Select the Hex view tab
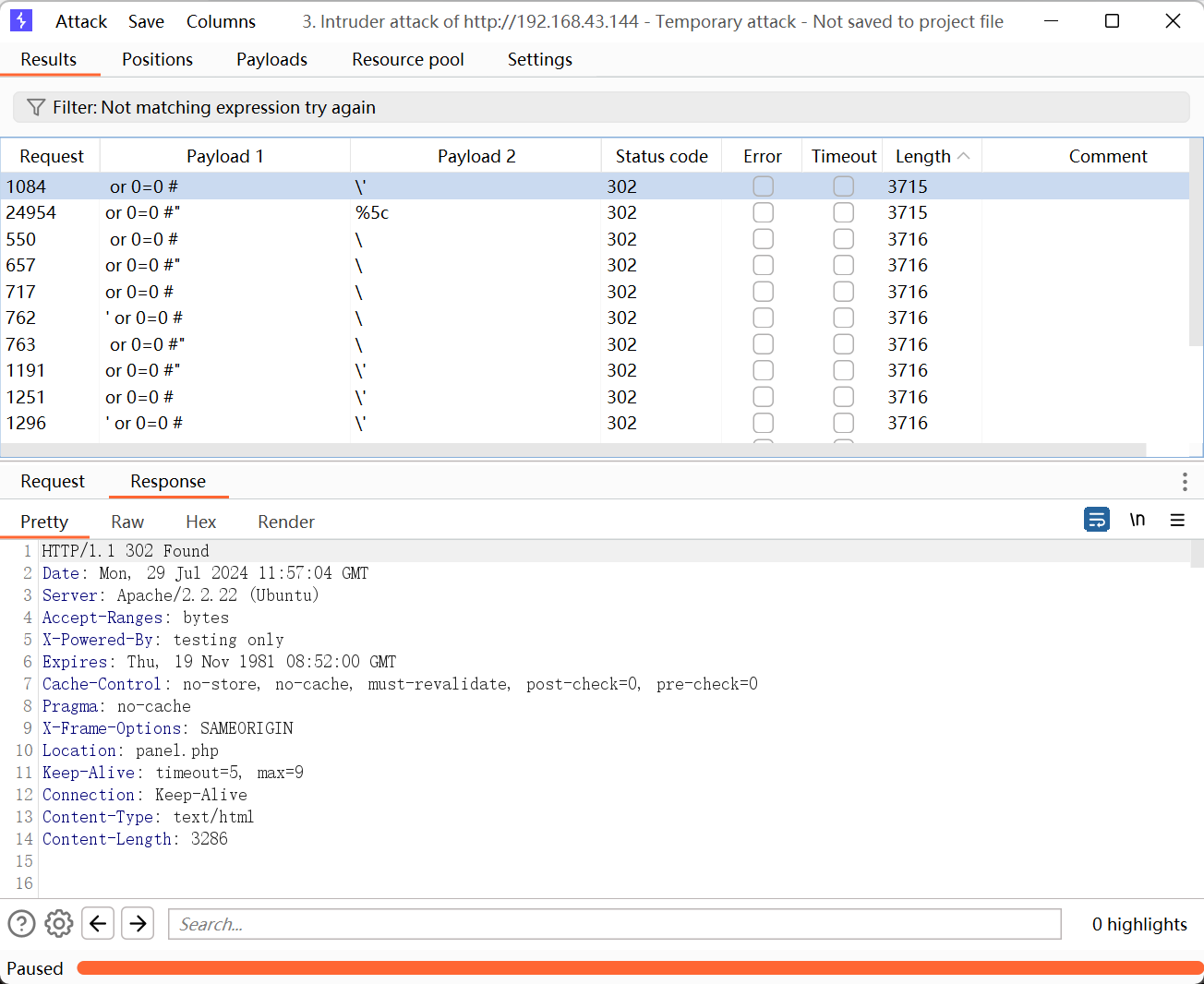Image resolution: width=1204 pixels, height=984 pixels. (200, 522)
